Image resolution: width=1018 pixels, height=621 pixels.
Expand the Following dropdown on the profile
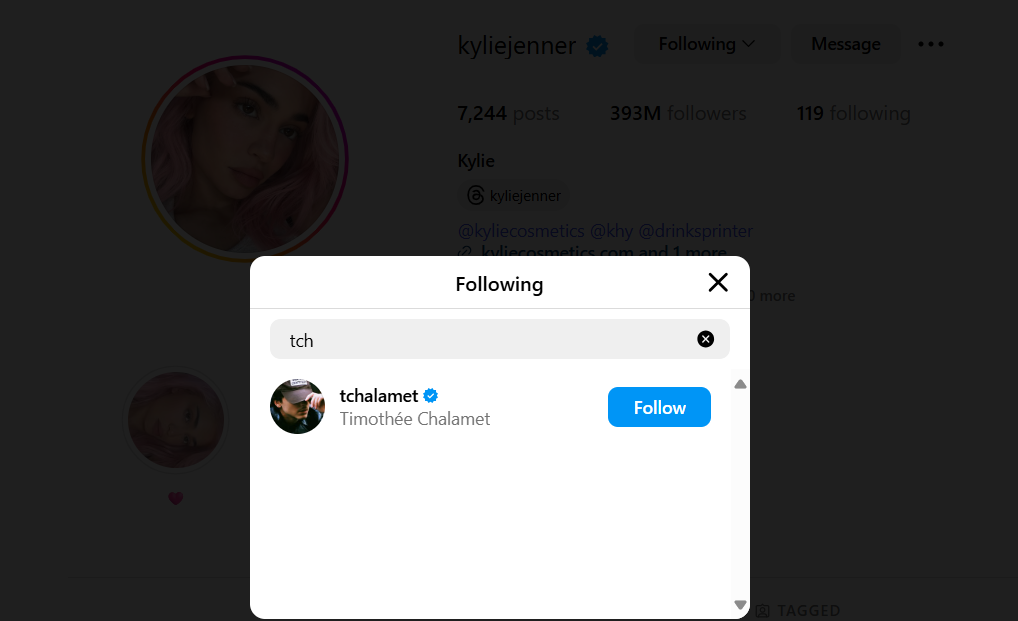pyautogui.click(x=707, y=44)
